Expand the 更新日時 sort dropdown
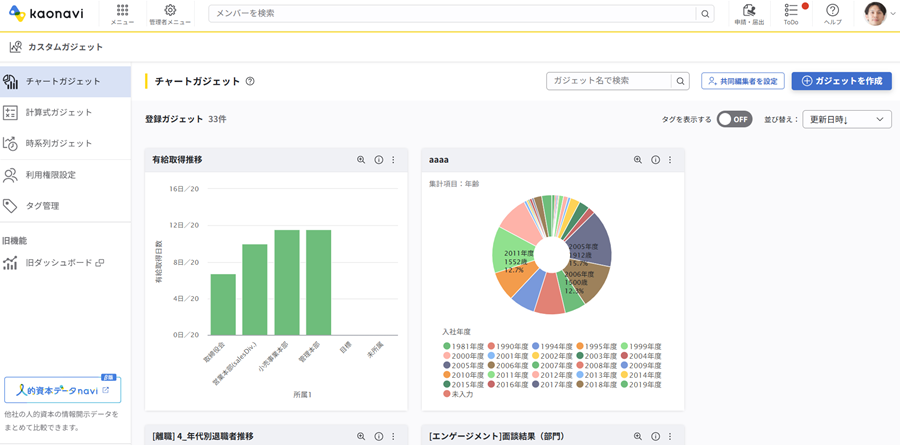The width and height of the screenshot is (900, 445). [846, 119]
